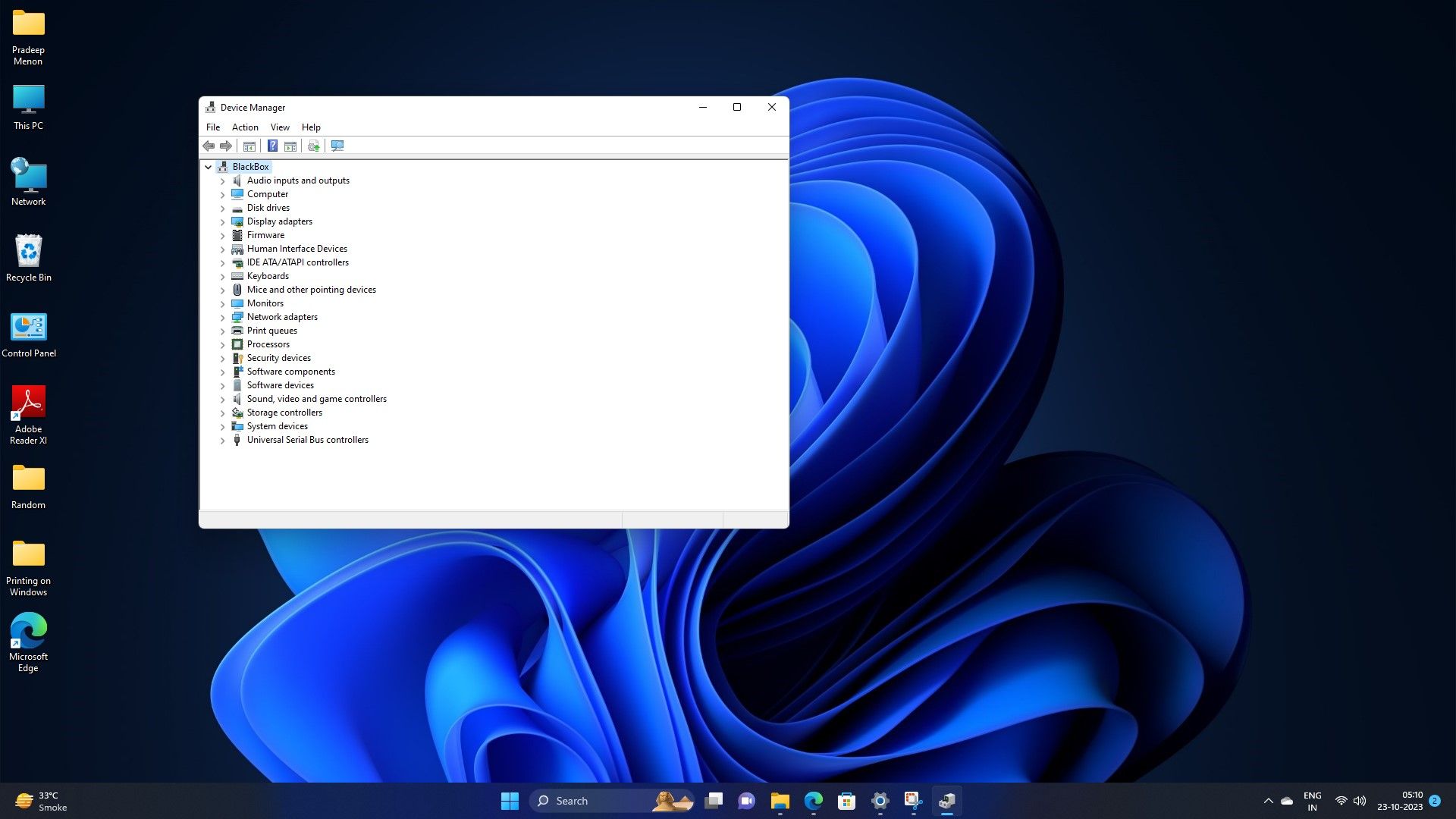The width and height of the screenshot is (1456, 819).
Task: Expand the Sound, video and game controllers category
Action: click(222, 399)
